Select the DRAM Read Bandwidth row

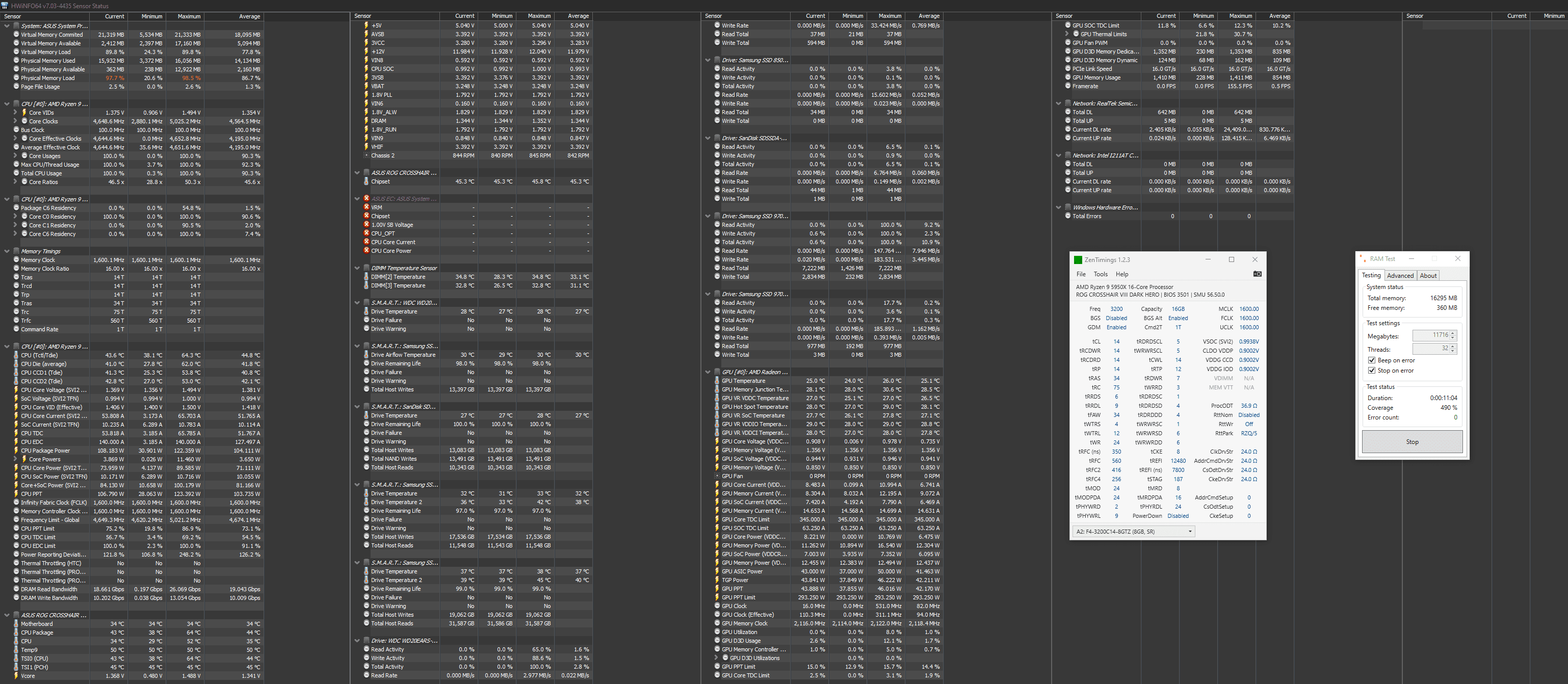tap(132, 589)
